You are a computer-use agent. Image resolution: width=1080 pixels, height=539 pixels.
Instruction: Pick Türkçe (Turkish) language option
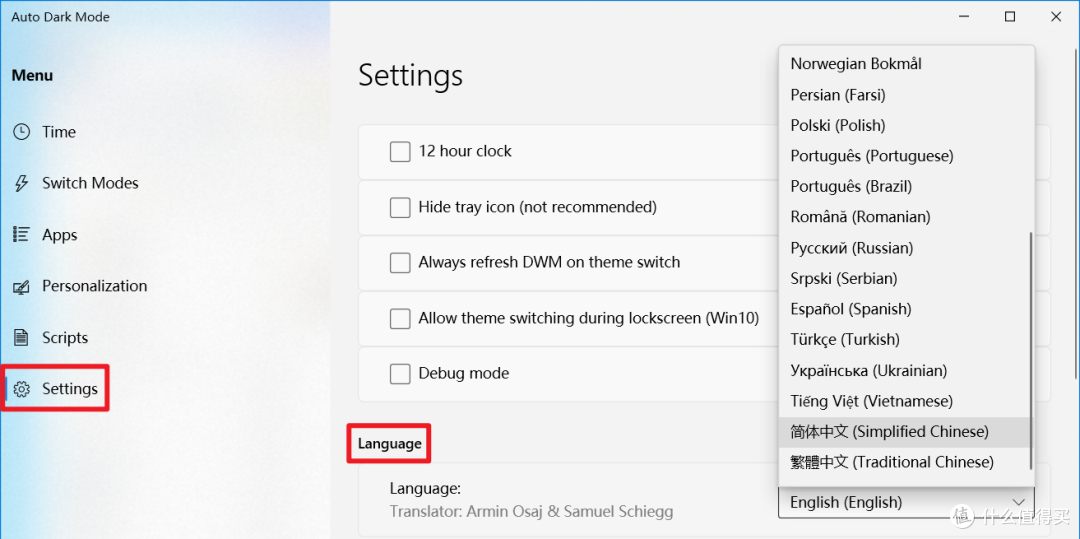[x=906, y=339]
